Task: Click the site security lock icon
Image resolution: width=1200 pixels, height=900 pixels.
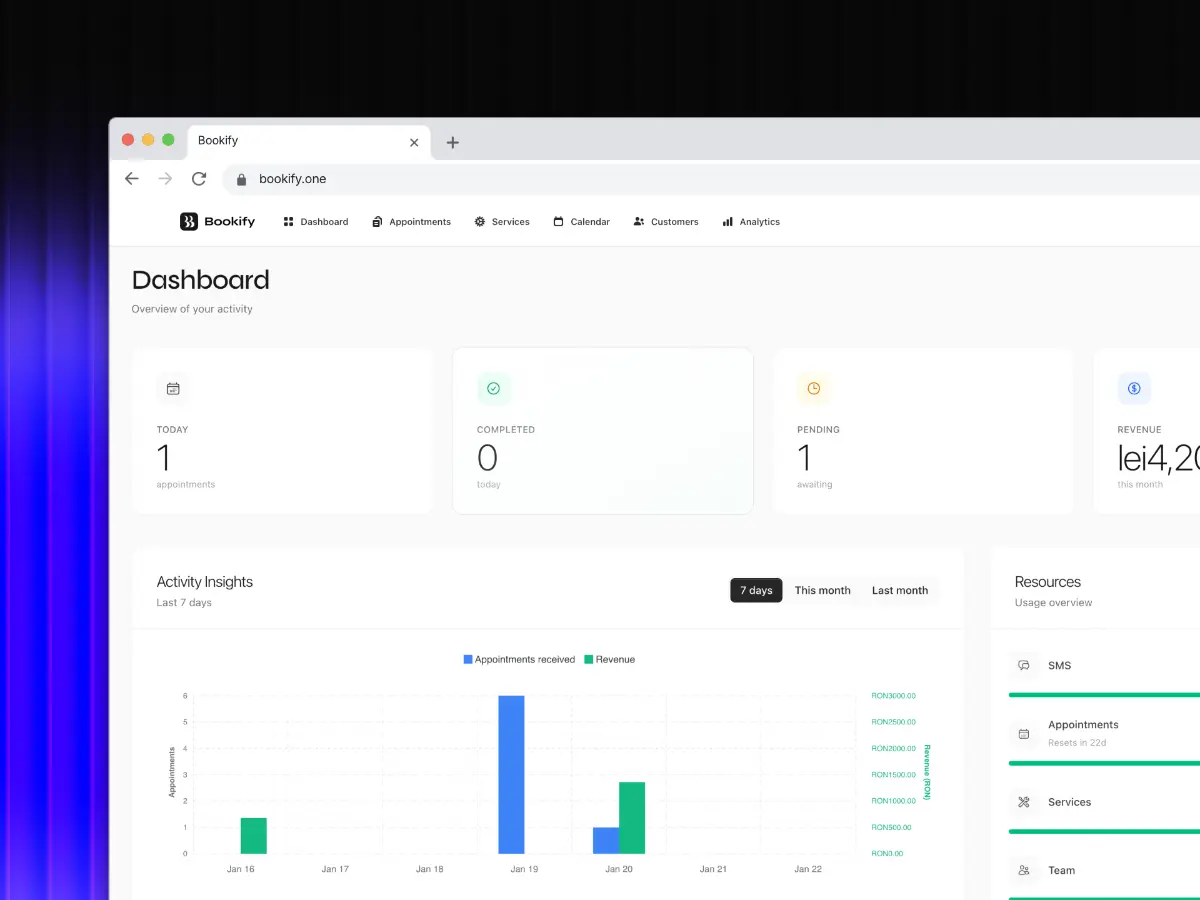Action: (x=240, y=178)
